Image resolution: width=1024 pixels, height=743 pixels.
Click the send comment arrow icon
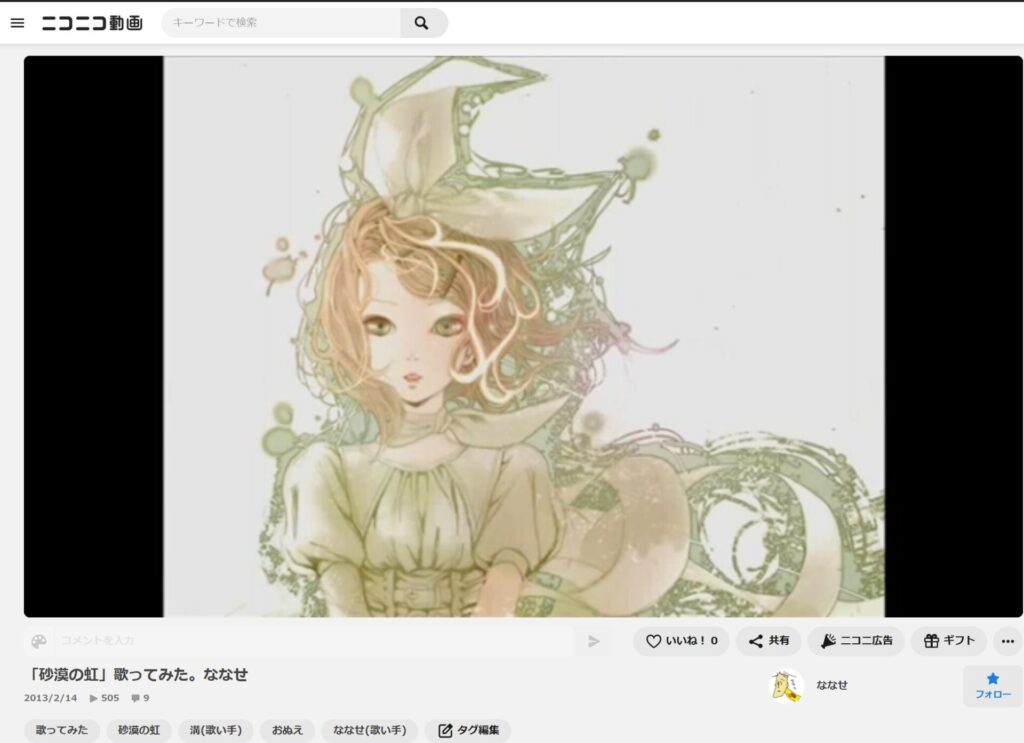[x=594, y=641]
